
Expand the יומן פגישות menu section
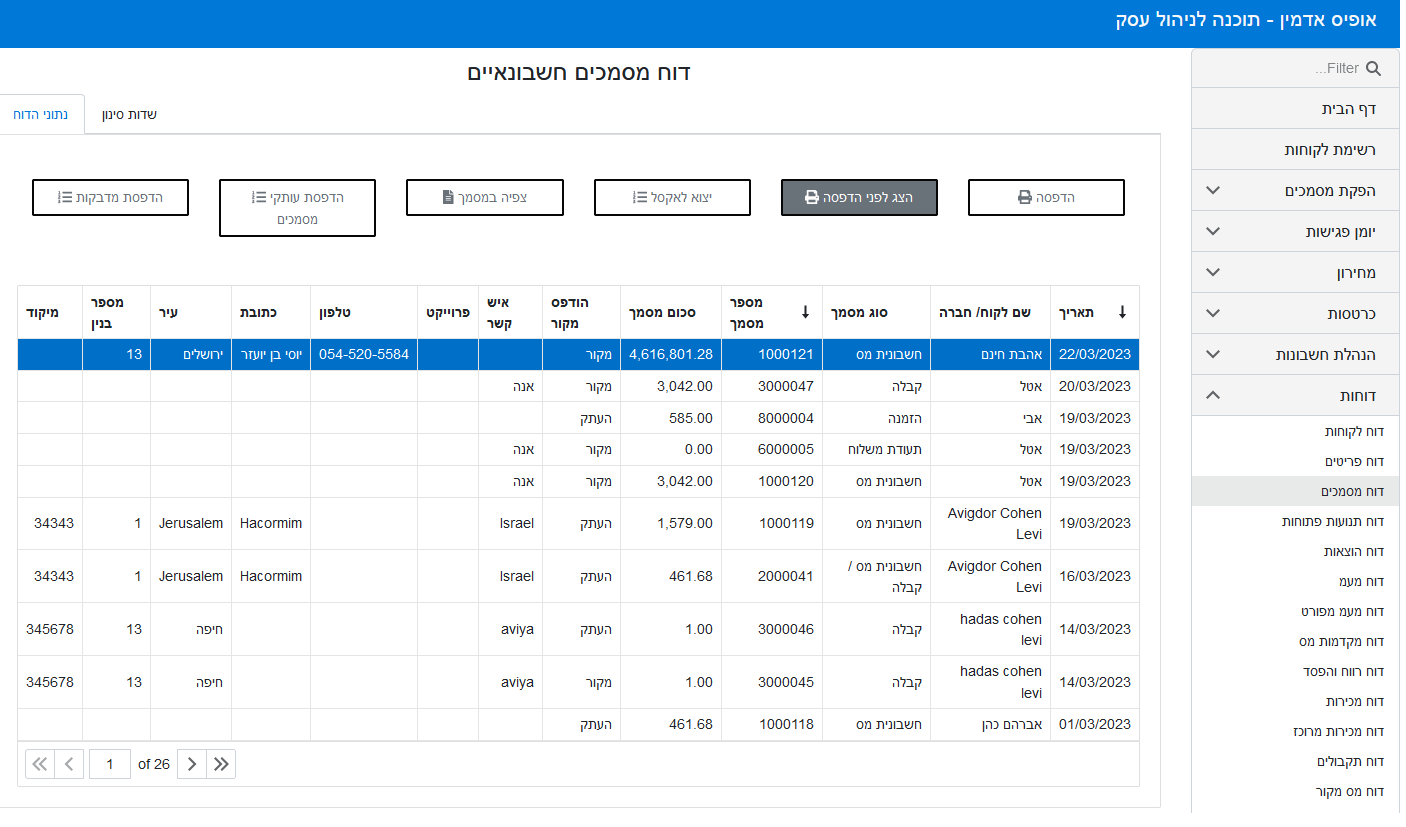point(1295,231)
